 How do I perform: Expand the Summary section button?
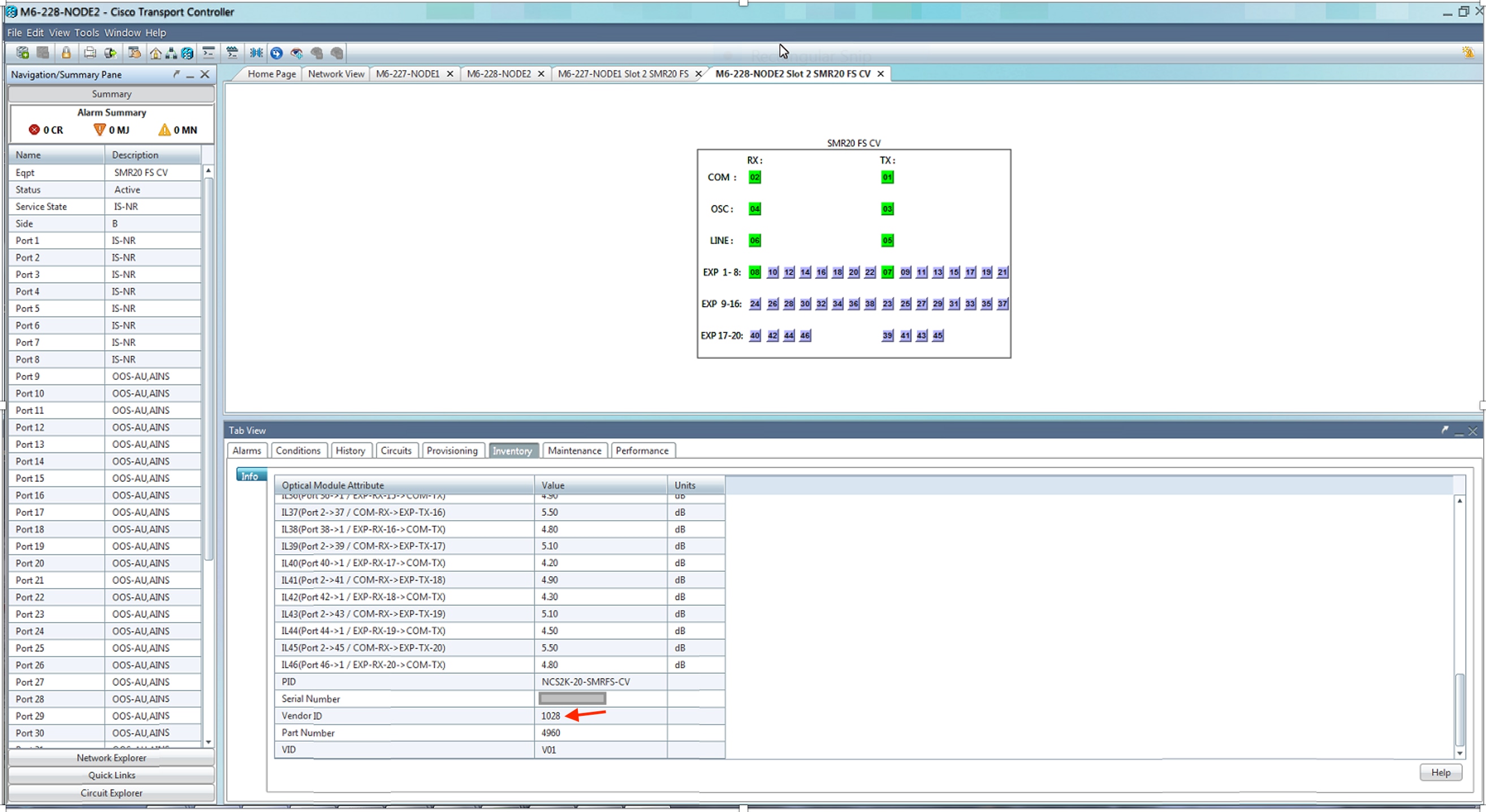pyautogui.click(x=111, y=93)
